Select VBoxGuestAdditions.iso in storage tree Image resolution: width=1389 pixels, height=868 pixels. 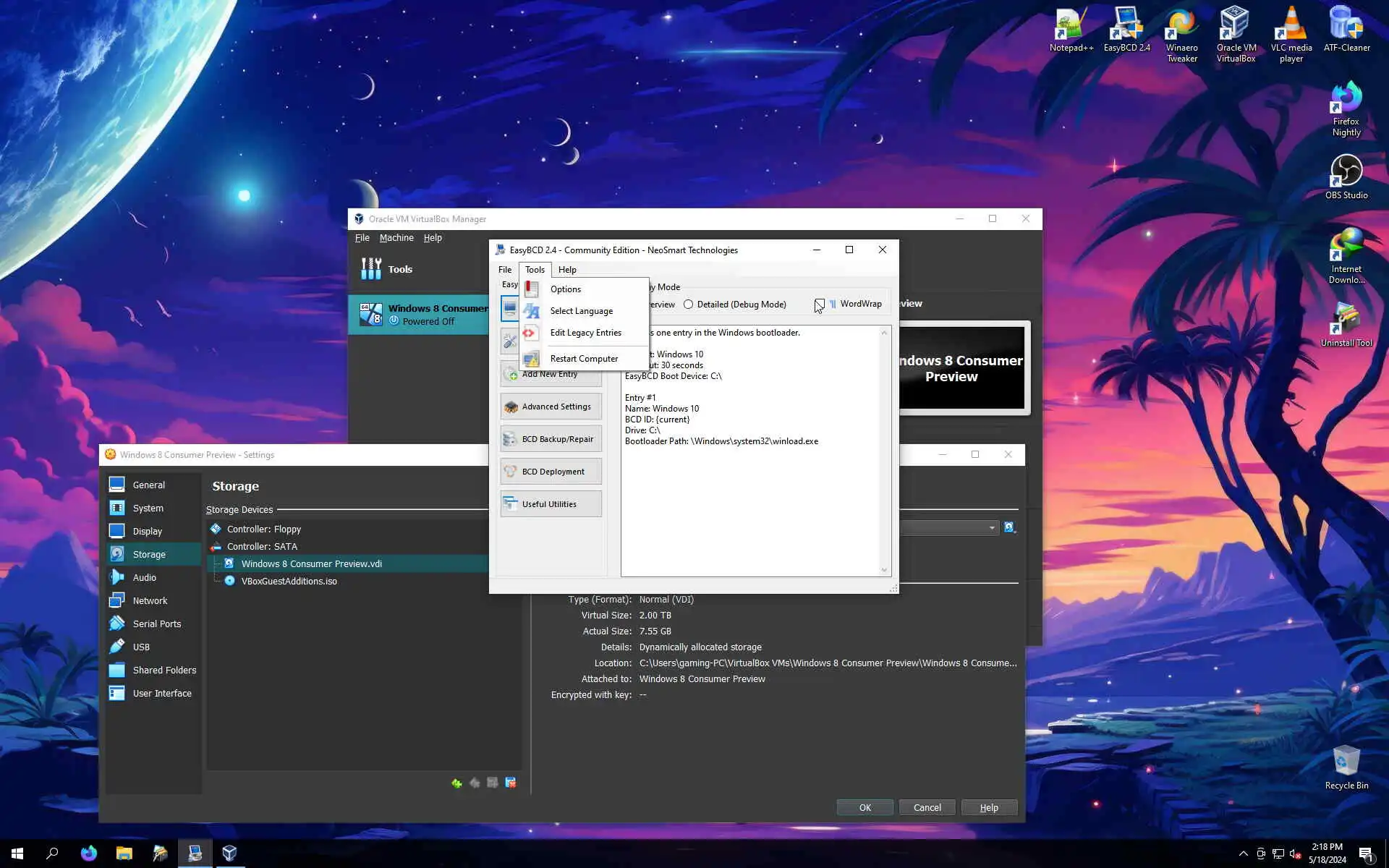tap(289, 581)
